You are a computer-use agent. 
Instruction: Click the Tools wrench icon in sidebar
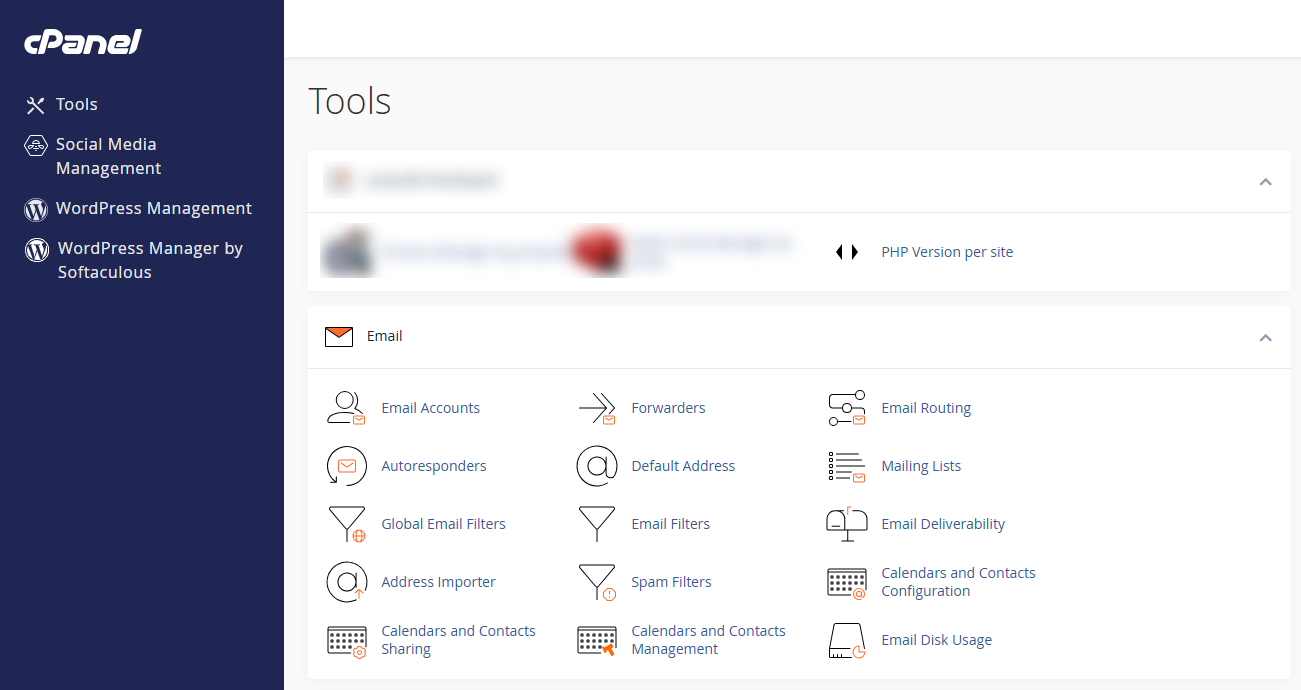click(36, 105)
